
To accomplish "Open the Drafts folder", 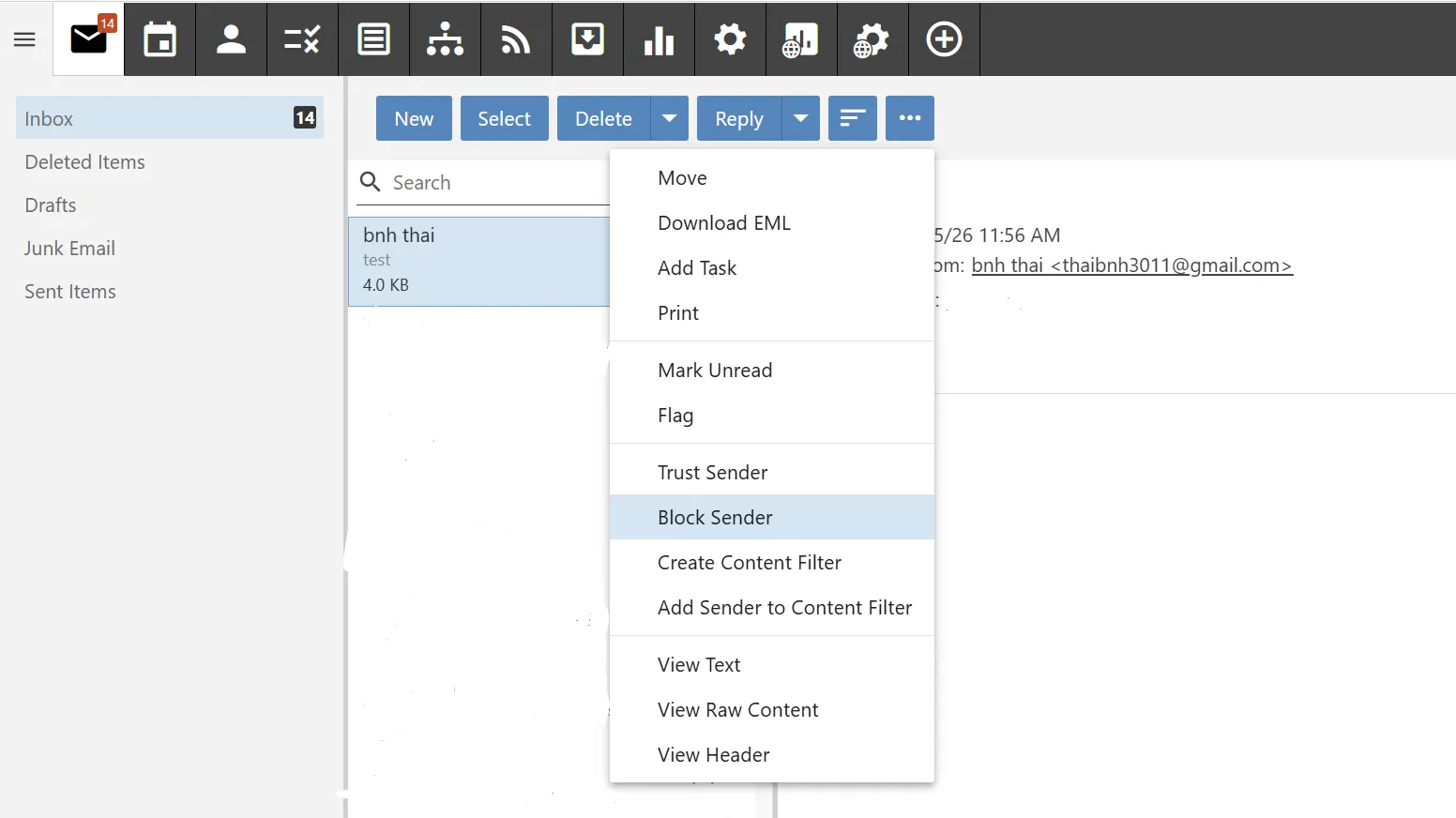I will 170,205.
